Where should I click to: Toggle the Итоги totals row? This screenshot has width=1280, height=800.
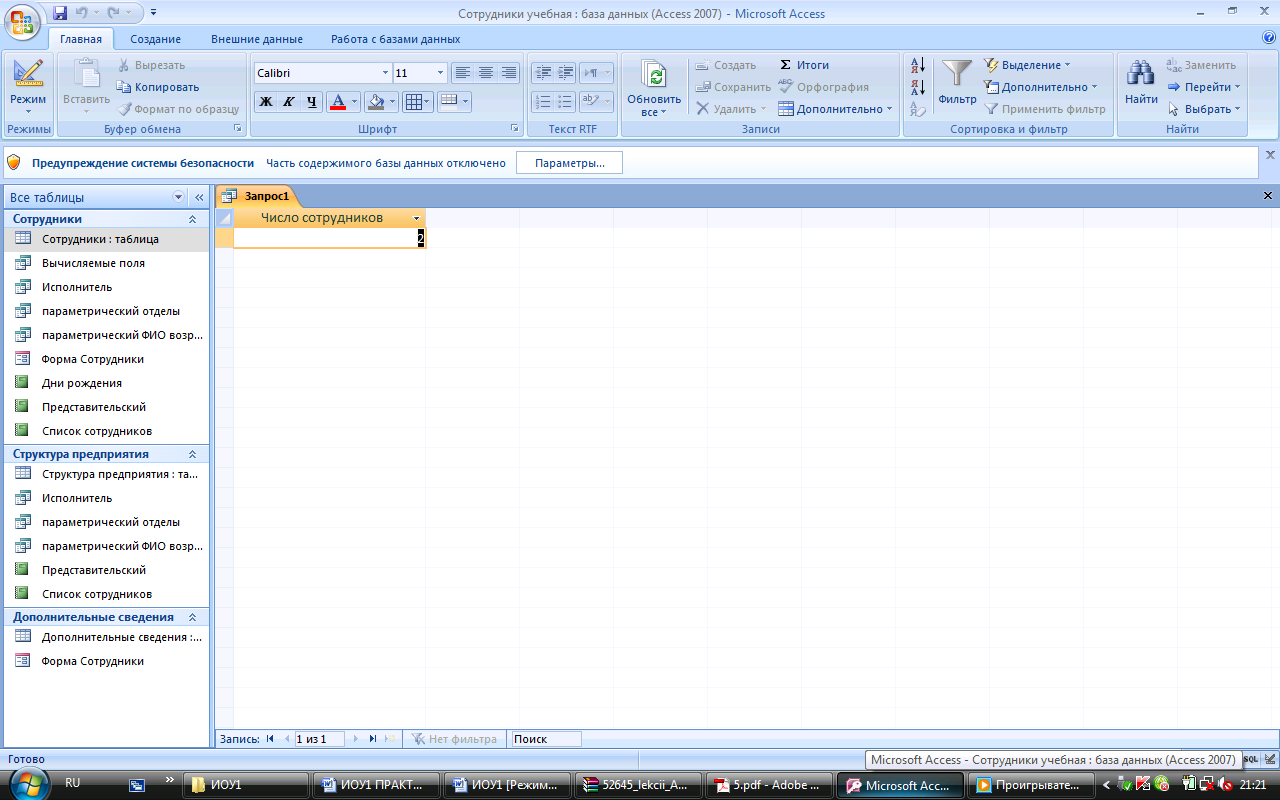click(x=804, y=65)
